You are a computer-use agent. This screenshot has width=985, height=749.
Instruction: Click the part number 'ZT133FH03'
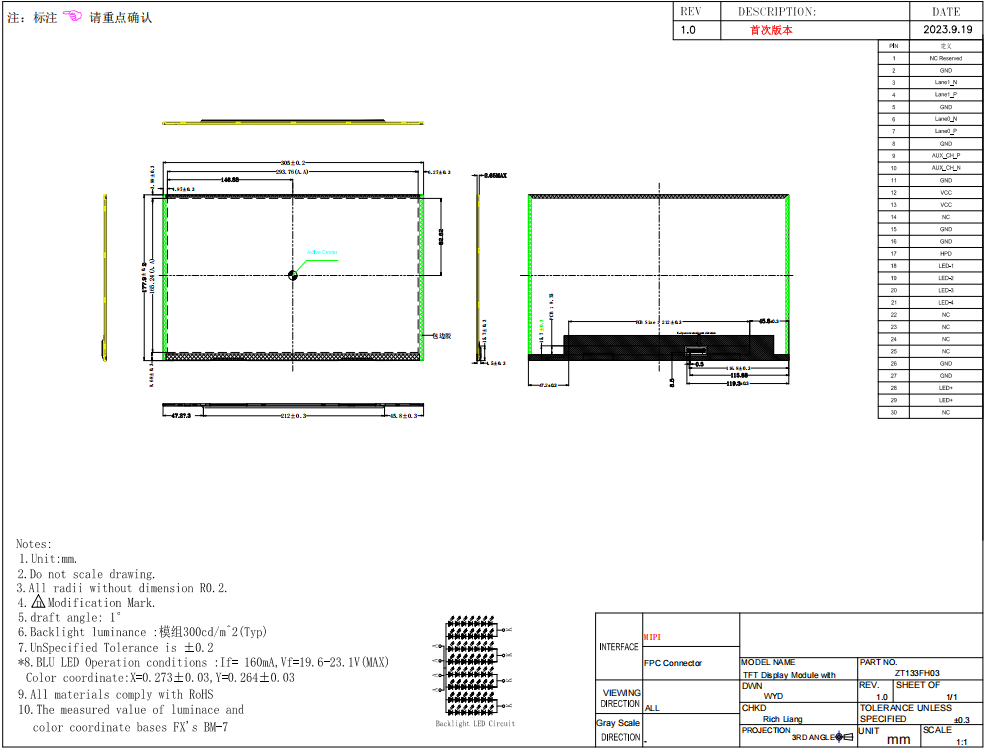point(917,673)
